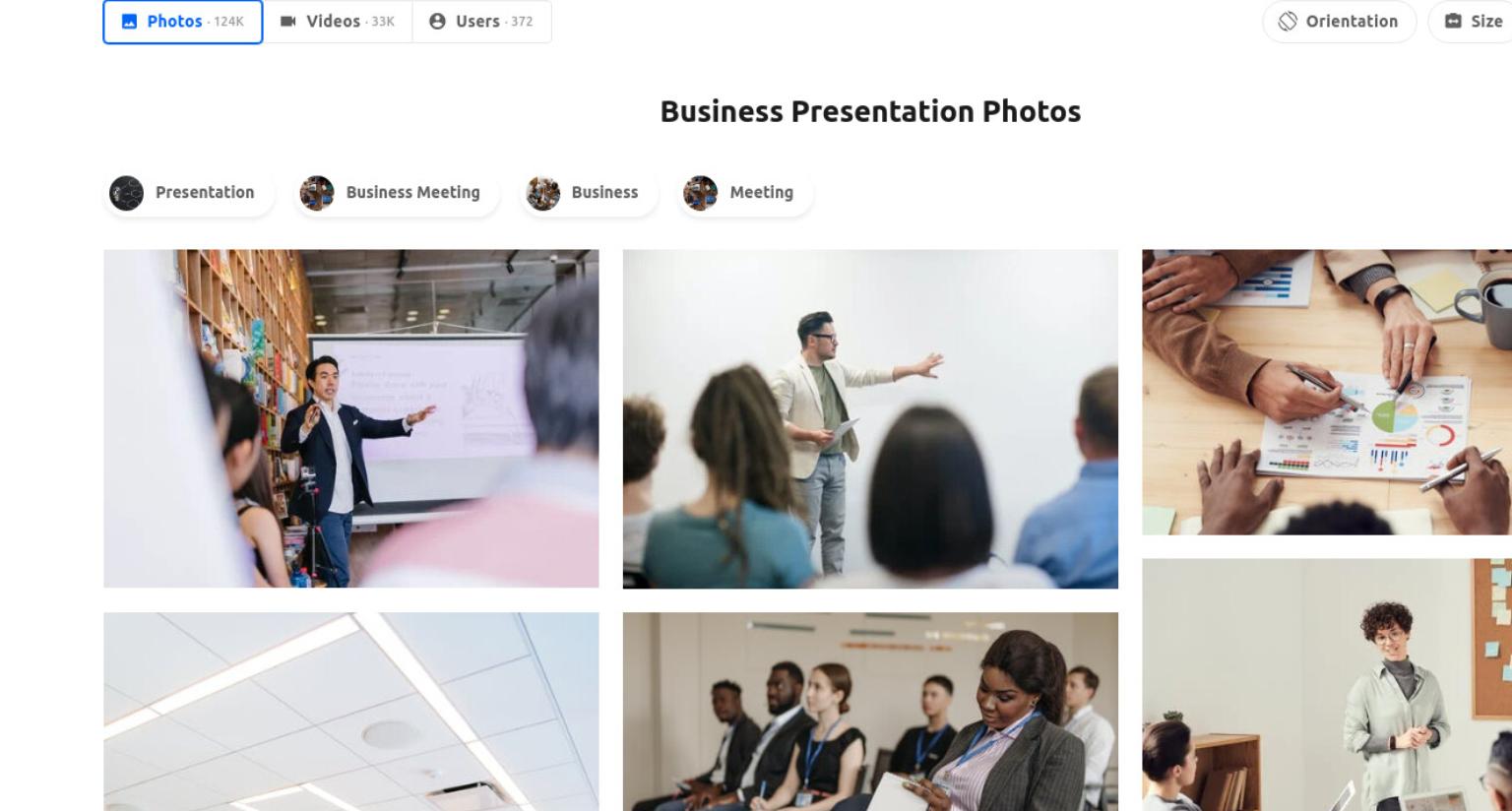Click the Orientation filter icon
The height and width of the screenshot is (811, 1512).
click(x=1288, y=22)
